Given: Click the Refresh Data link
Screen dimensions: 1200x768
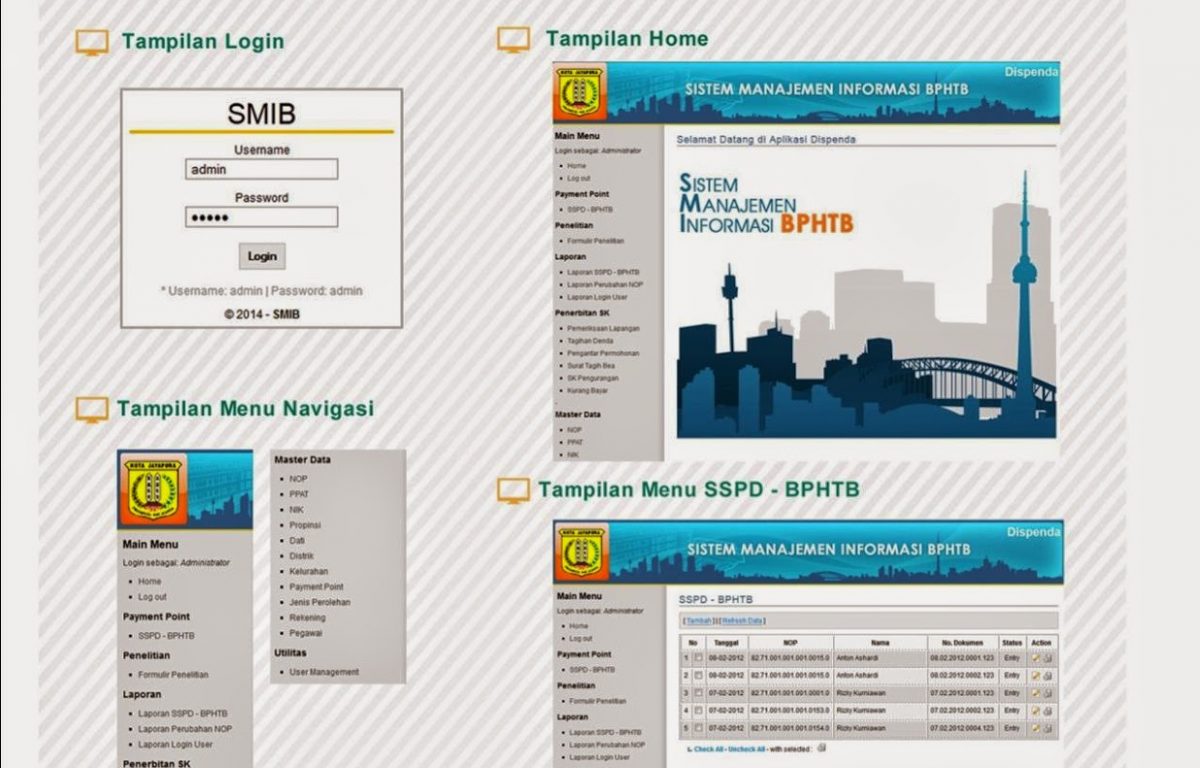Looking at the screenshot, I should tap(742, 621).
